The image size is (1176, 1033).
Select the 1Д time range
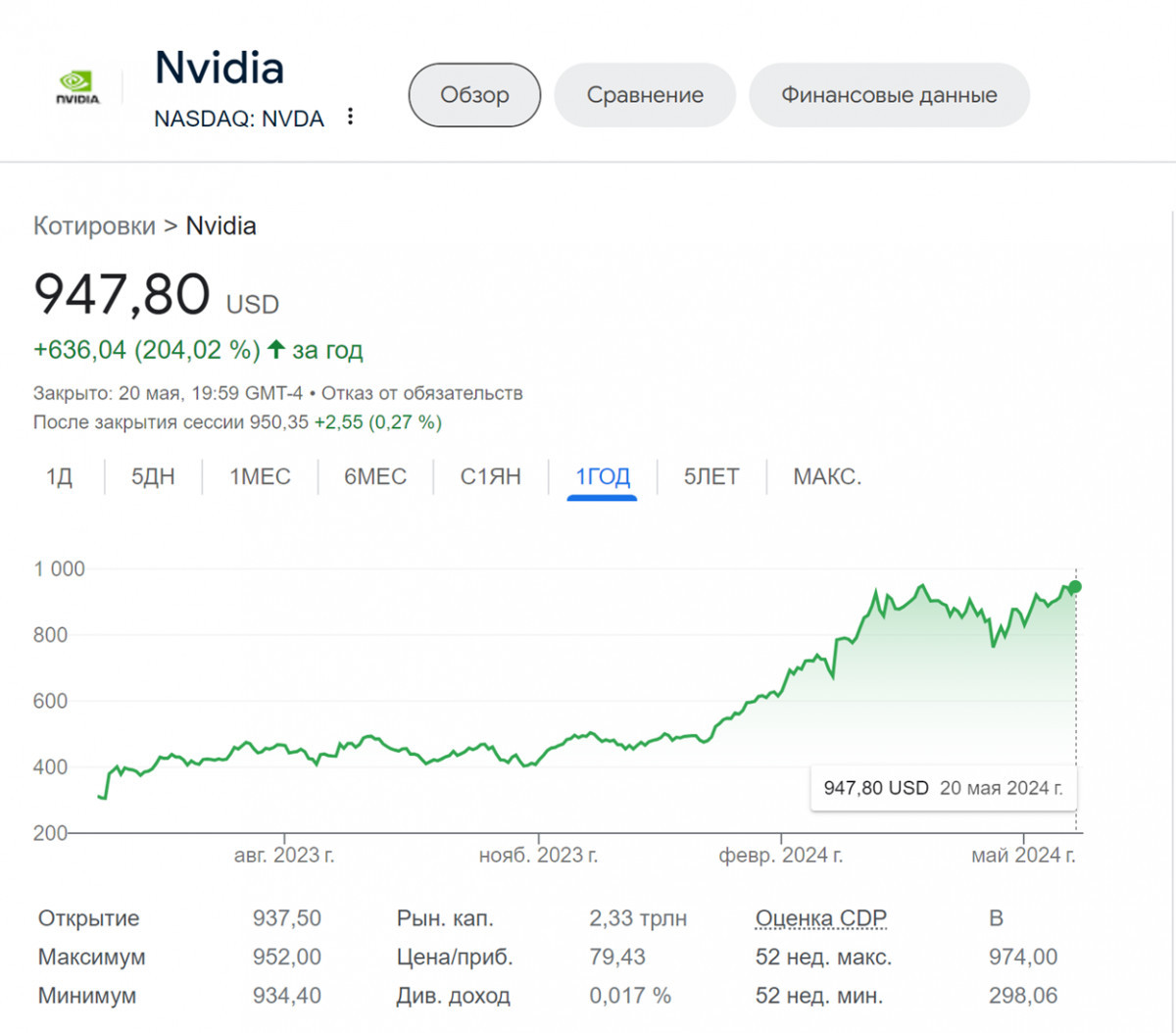pyautogui.click(x=59, y=477)
